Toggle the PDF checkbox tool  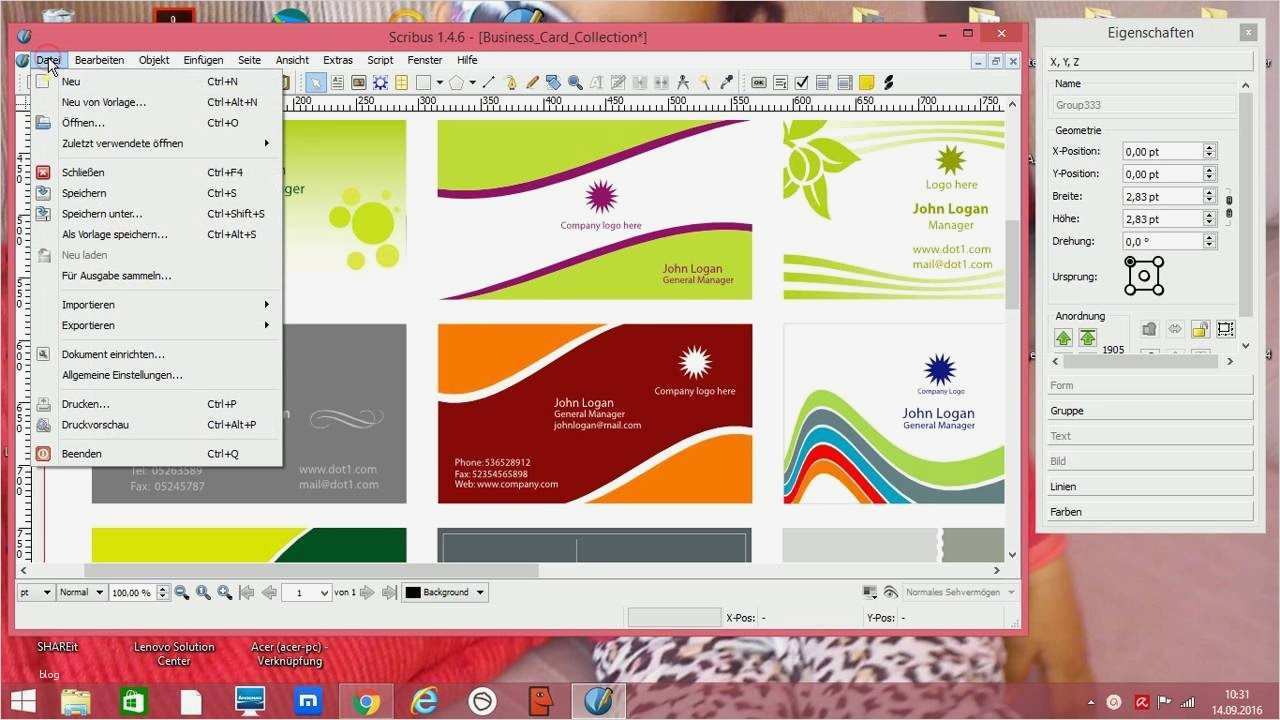(x=801, y=82)
